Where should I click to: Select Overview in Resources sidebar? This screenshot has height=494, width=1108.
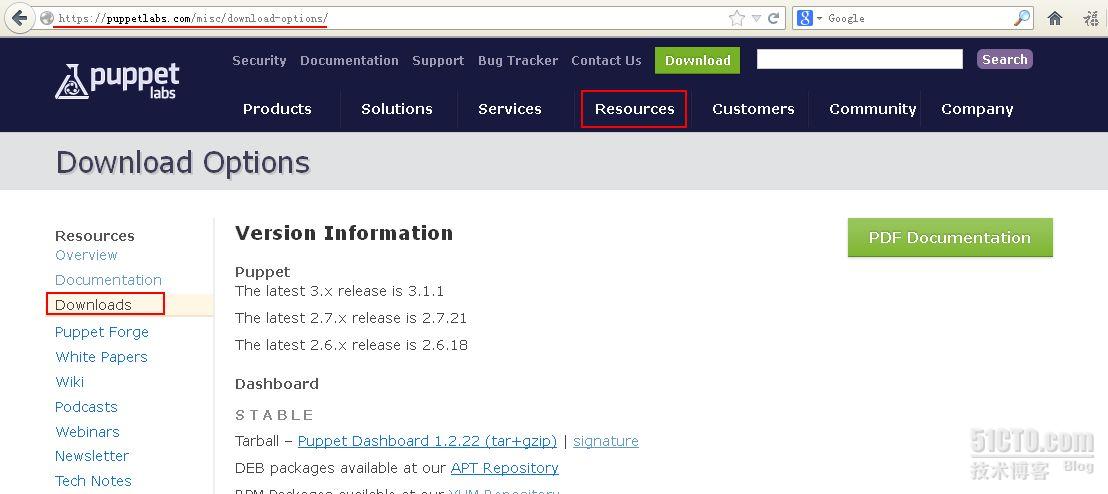86,255
